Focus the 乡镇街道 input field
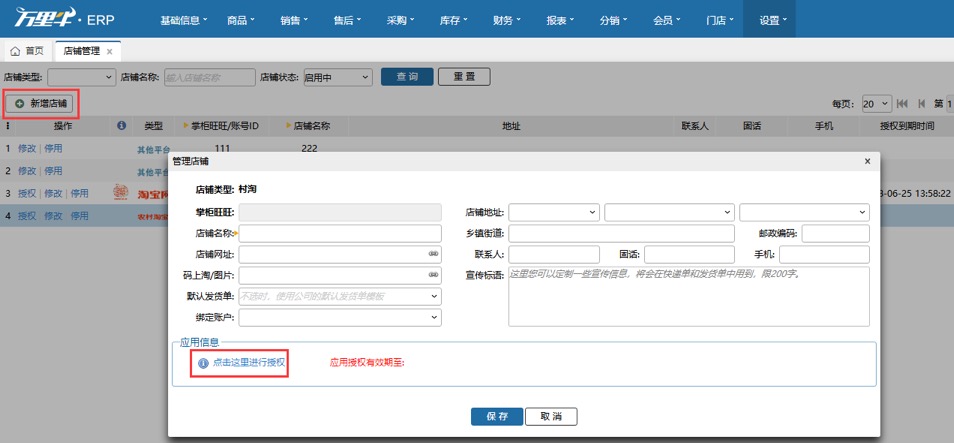This screenshot has width=954, height=443. (x=622, y=233)
